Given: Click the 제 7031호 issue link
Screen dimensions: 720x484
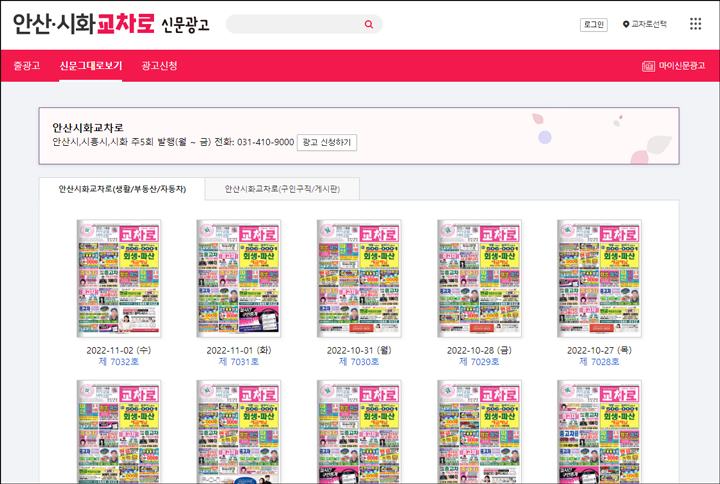Looking at the screenshot, I should click(239, 362).
